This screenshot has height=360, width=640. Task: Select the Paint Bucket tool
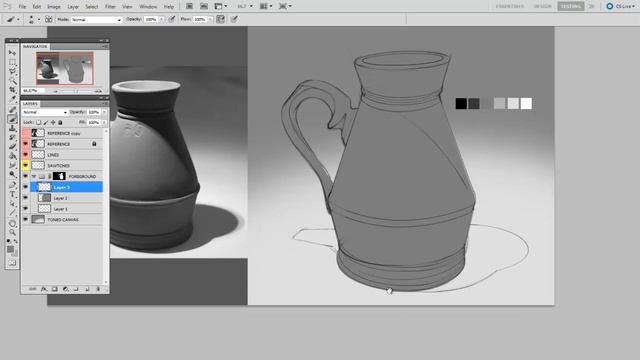pos(12,156)
